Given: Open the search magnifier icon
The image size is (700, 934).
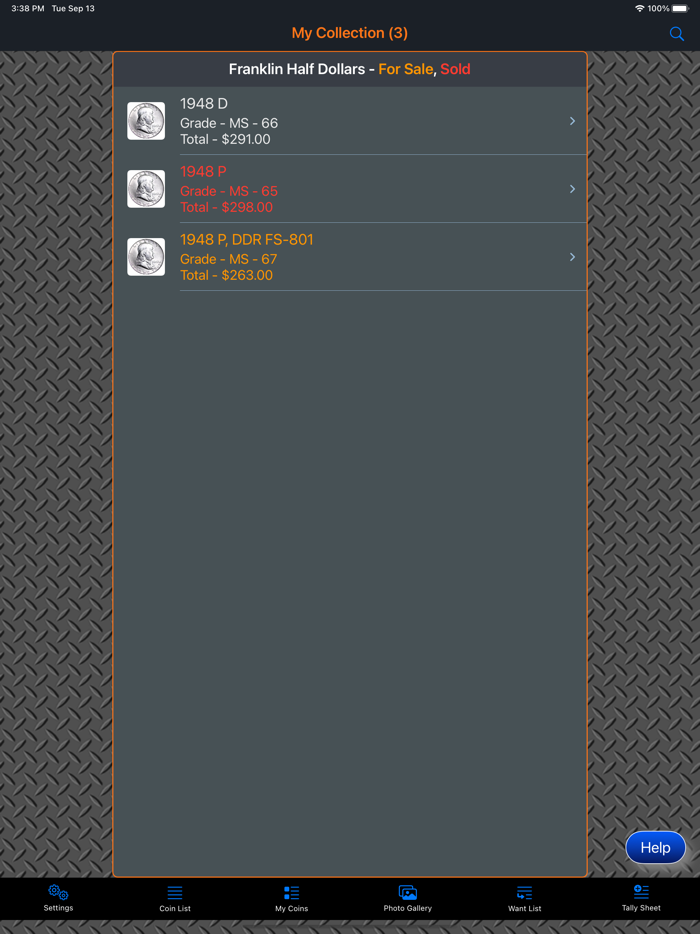Looking at the screenshot, I should pos(677,33).
